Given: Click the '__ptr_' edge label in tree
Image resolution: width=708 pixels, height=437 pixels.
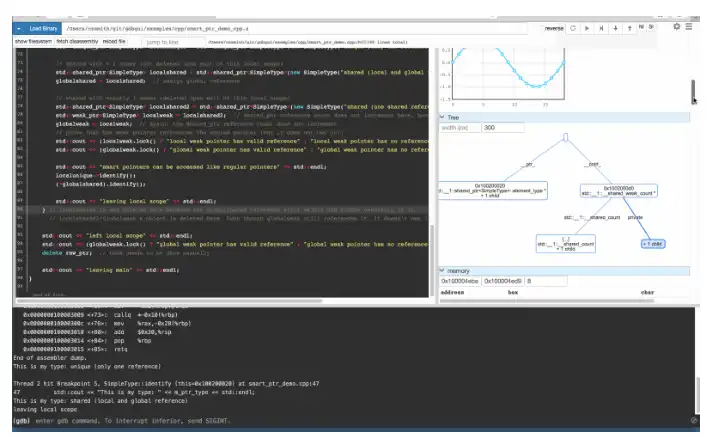Looking at the screenshot, I should [529, 165].
